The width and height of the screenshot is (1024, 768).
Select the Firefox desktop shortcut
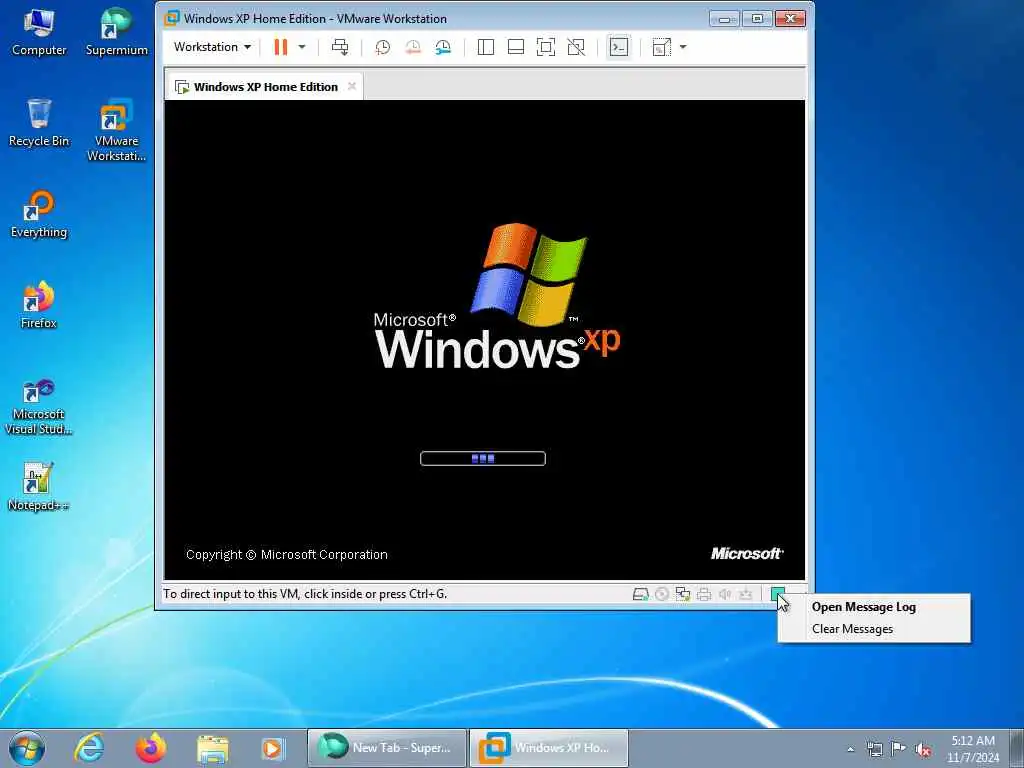[39, 305]
